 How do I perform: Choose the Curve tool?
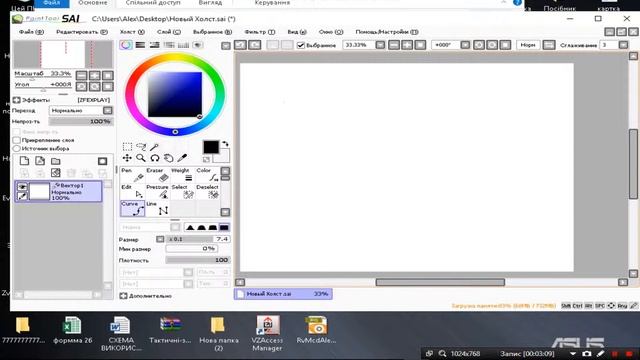[x=132, y=208]
